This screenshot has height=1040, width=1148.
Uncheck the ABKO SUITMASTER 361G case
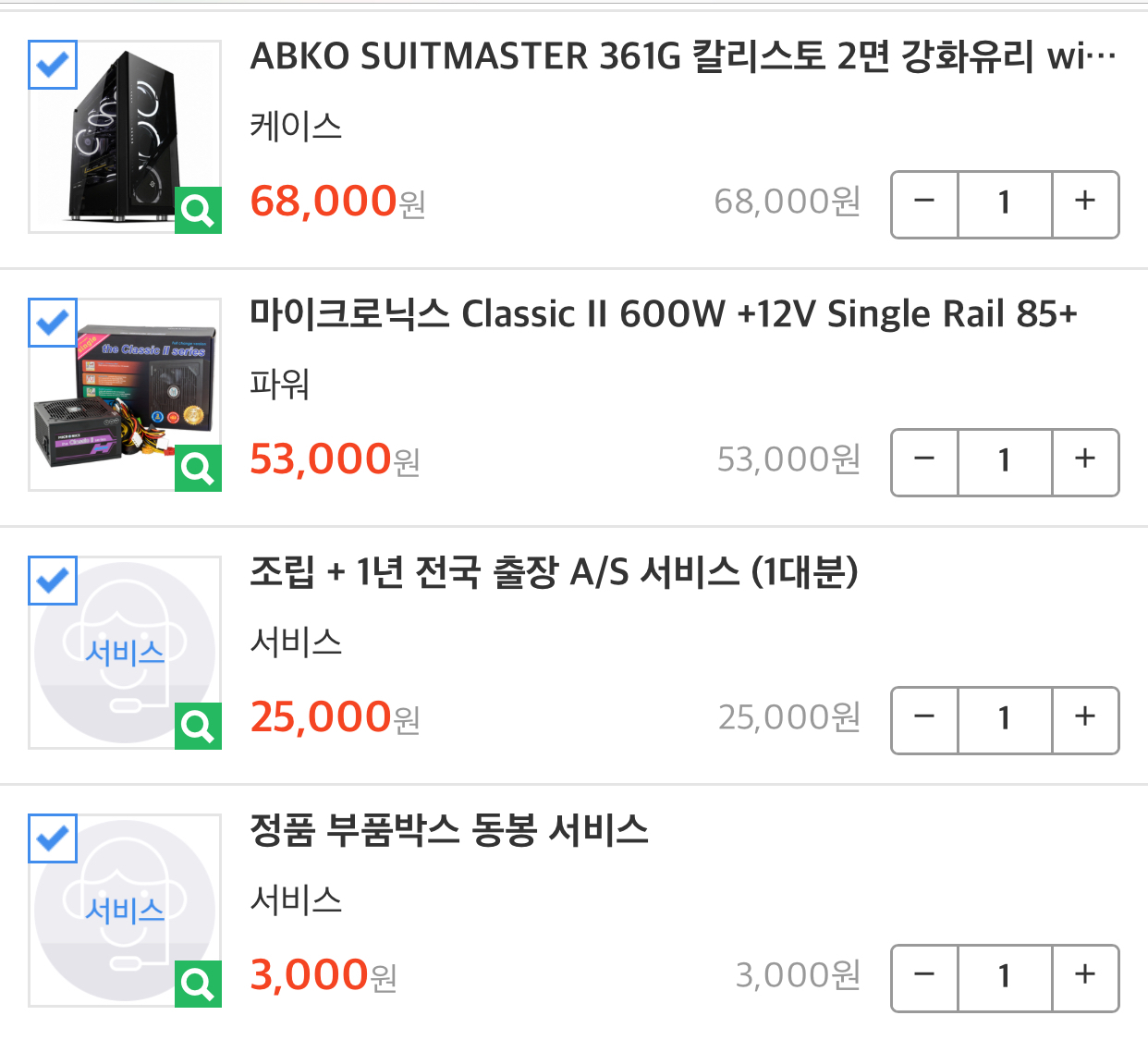coord(53,65)
